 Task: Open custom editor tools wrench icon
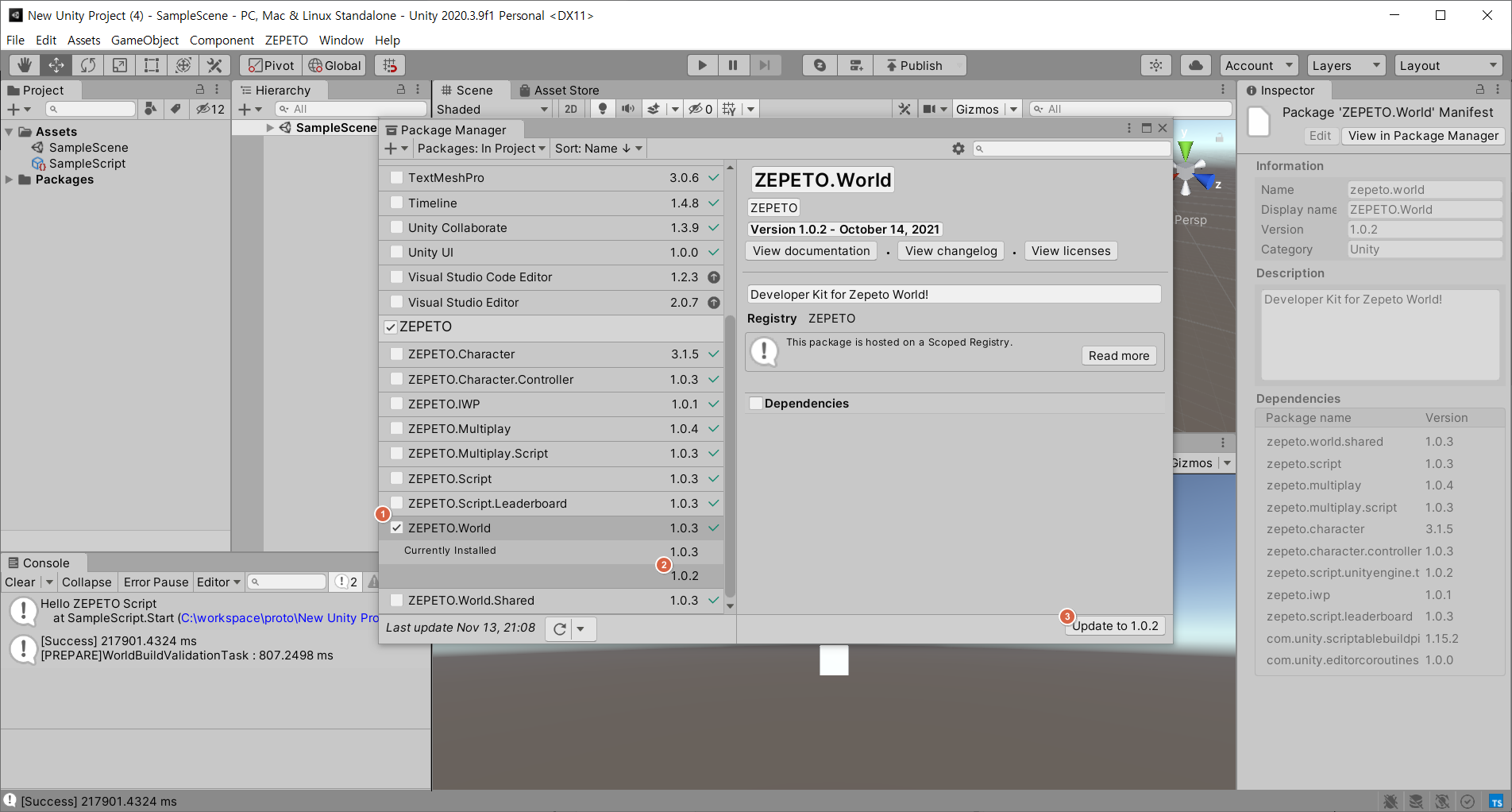[x=214, y=65]
